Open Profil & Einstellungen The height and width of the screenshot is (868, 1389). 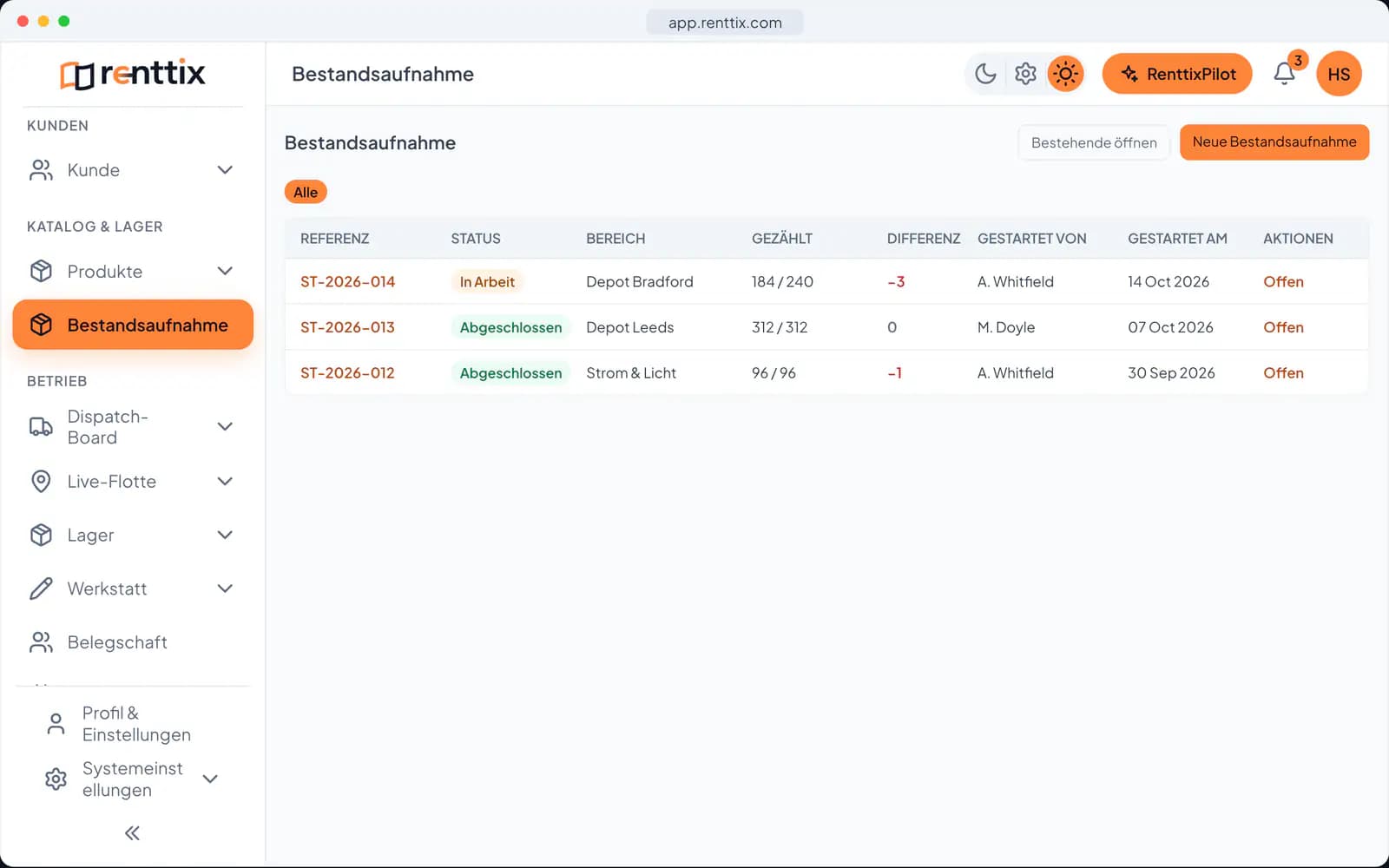(133, 724)
